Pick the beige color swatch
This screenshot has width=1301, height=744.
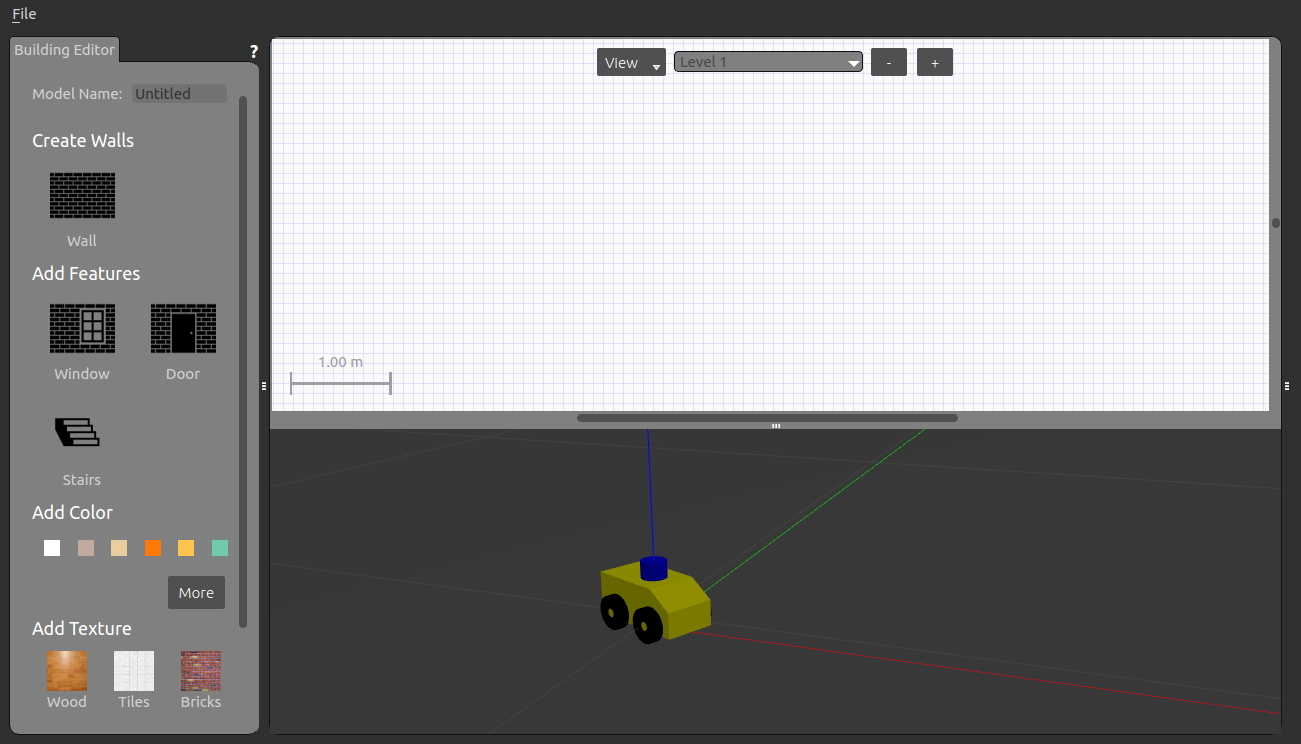click(x=119, y=548)
